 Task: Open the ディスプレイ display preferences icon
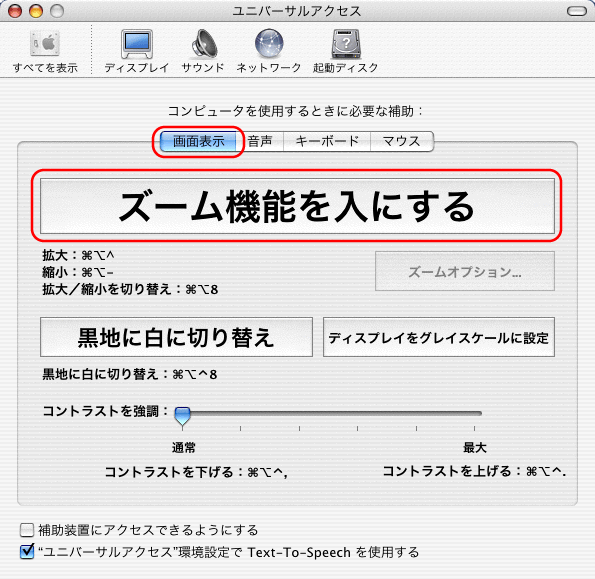137,44
